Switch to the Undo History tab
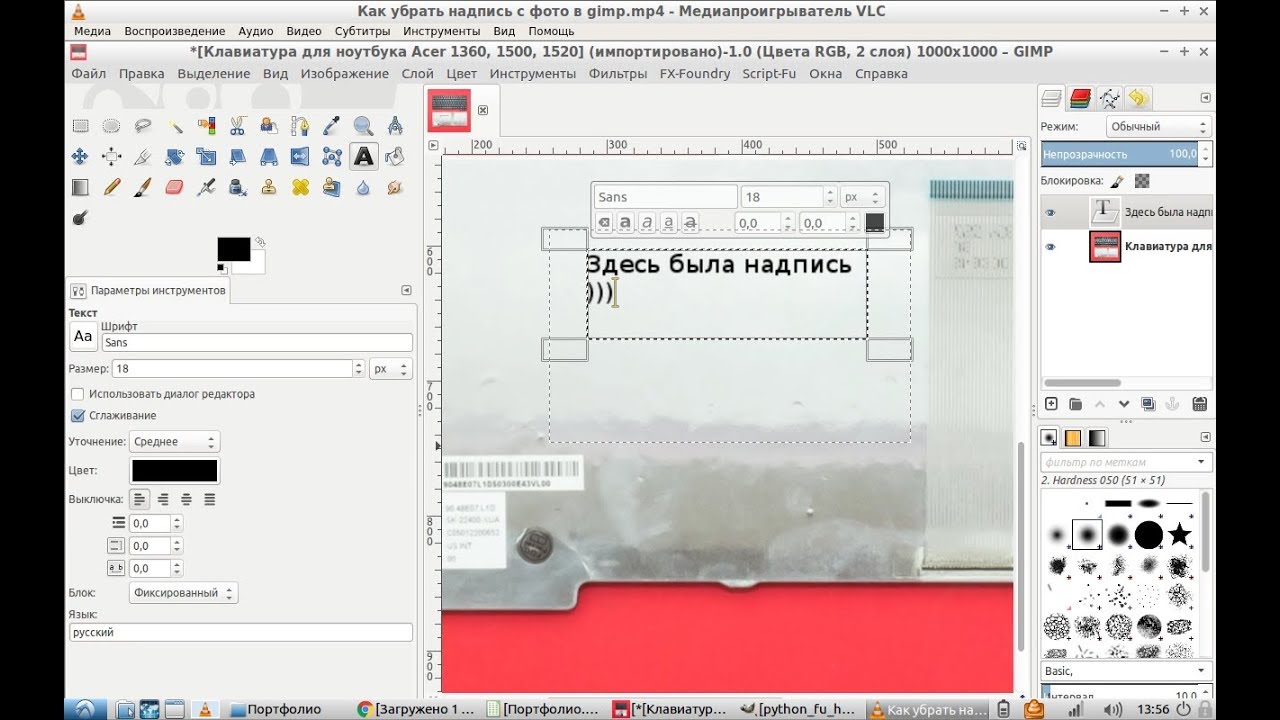Image resolution: width=1280 pixels, height=720 pixels. tap(1138, 98)
